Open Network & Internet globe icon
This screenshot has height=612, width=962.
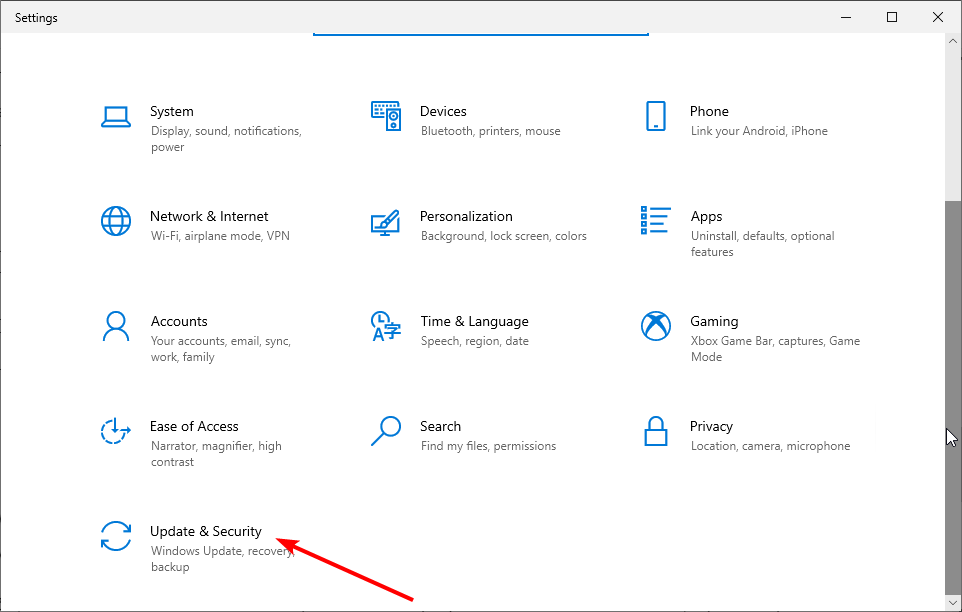coord(116,221)
